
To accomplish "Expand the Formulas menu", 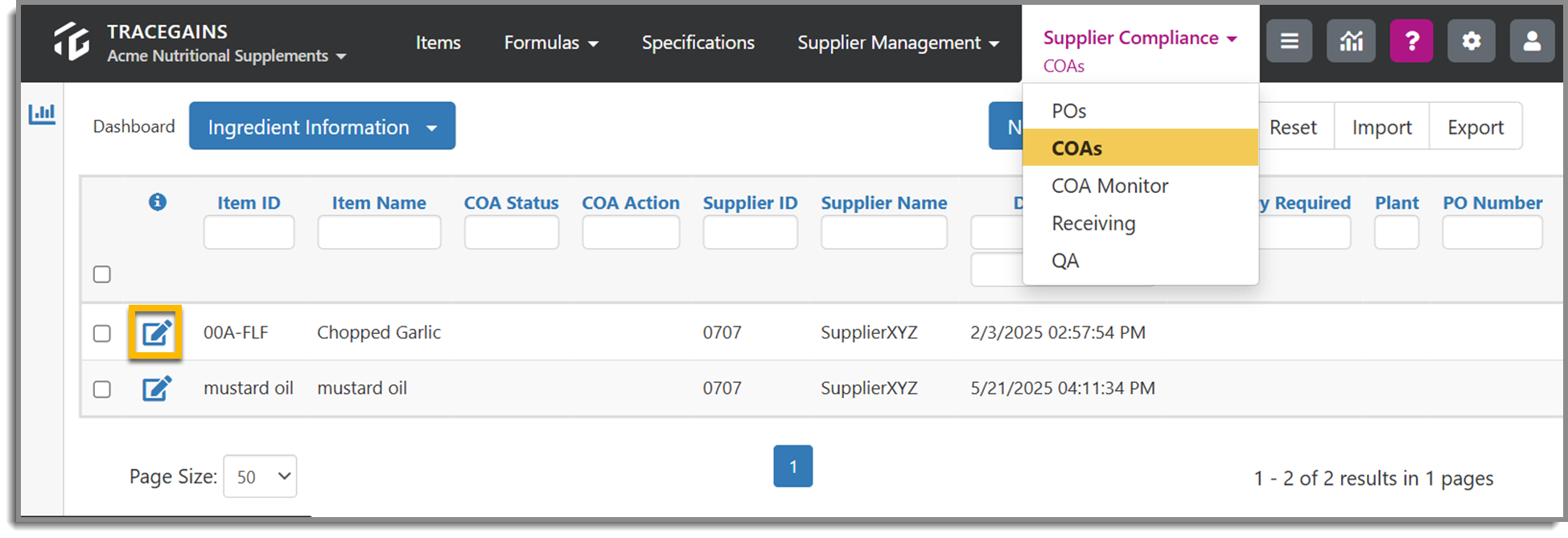I will pyautogui.click(x=551, y=43).
